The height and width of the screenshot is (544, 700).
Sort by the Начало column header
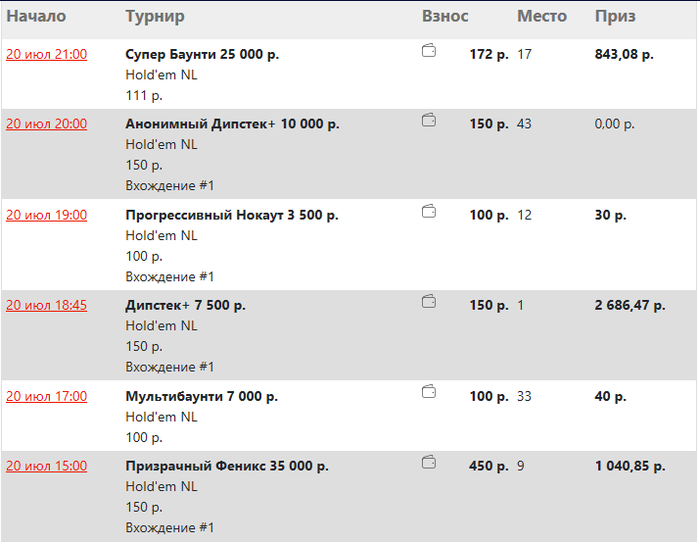coord(36,17)
